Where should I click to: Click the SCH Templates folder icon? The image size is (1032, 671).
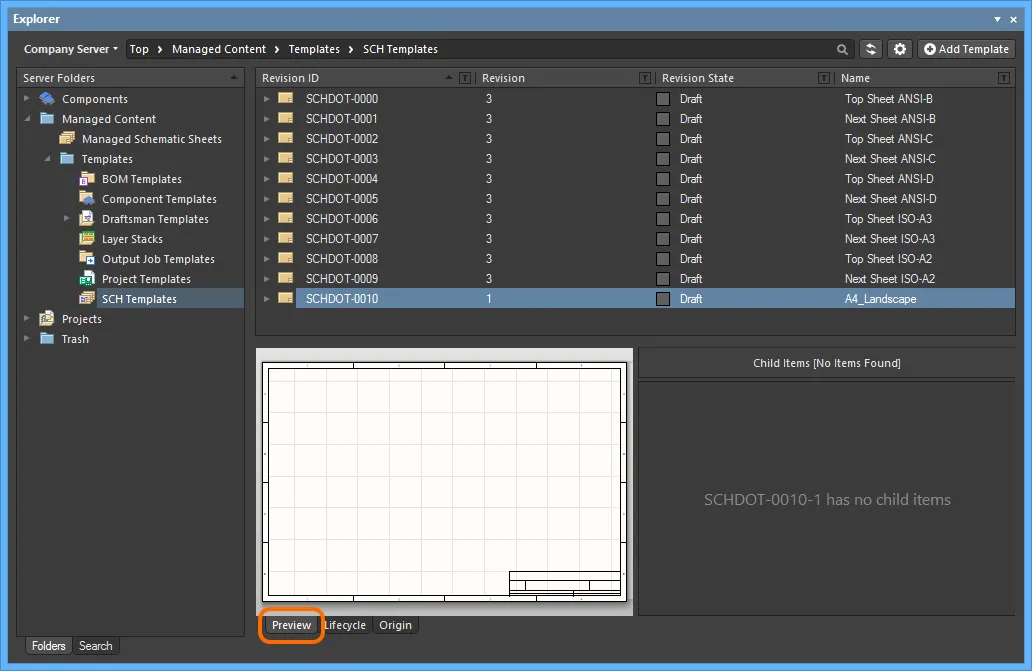tap(87, 299)
